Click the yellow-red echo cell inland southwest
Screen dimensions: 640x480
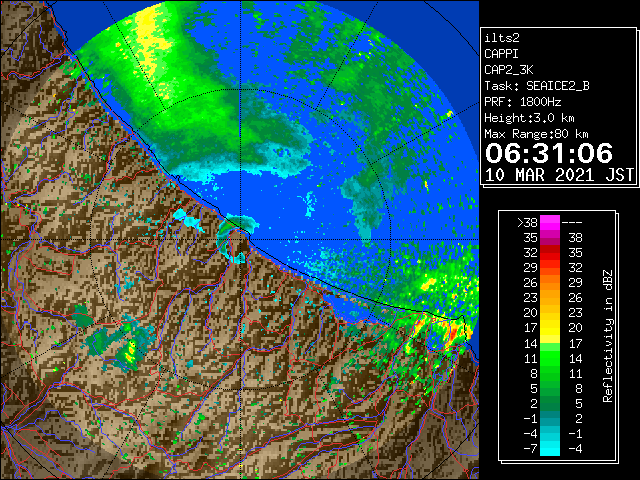coord(131,353)
